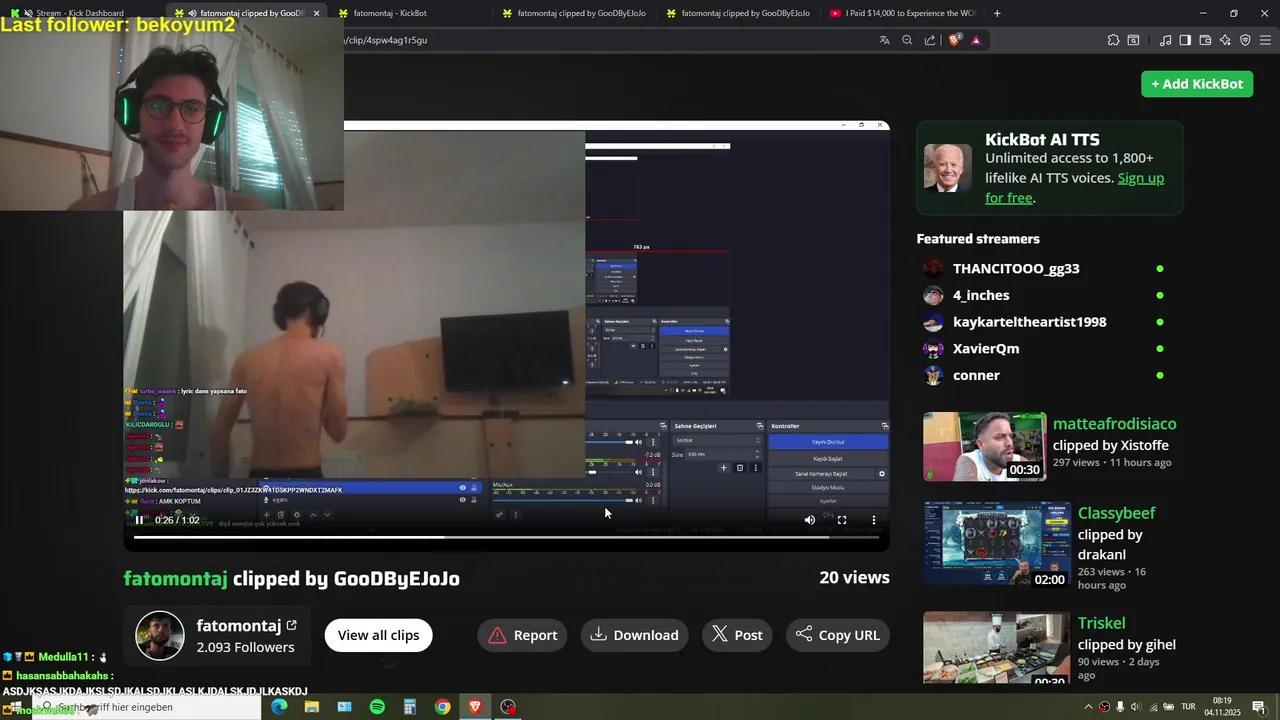1280x720 pixels.
Task: Mute the clip using the volume icon
Action: (810, 520)
